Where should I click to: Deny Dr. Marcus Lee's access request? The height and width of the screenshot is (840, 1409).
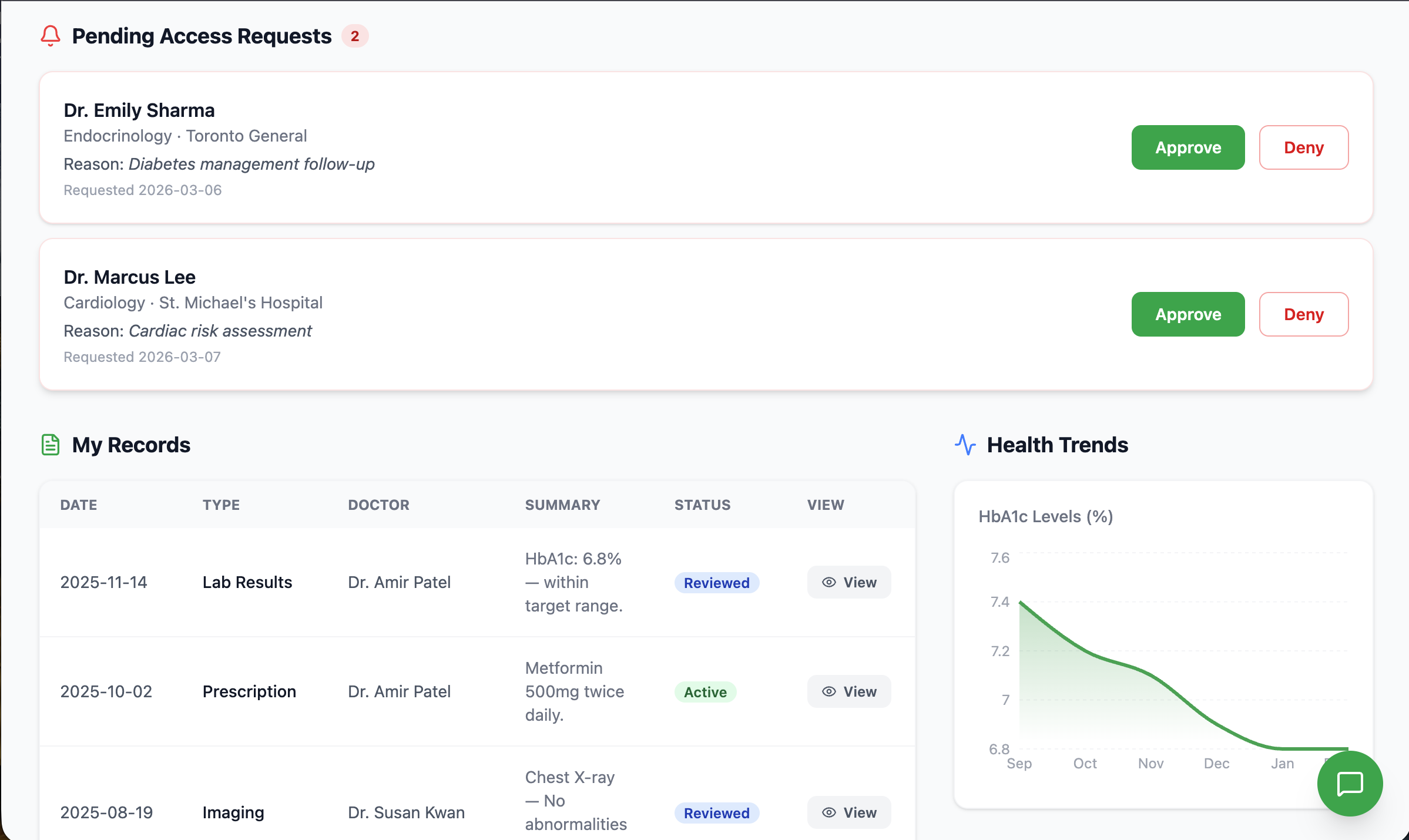[x=1303, y=314]
